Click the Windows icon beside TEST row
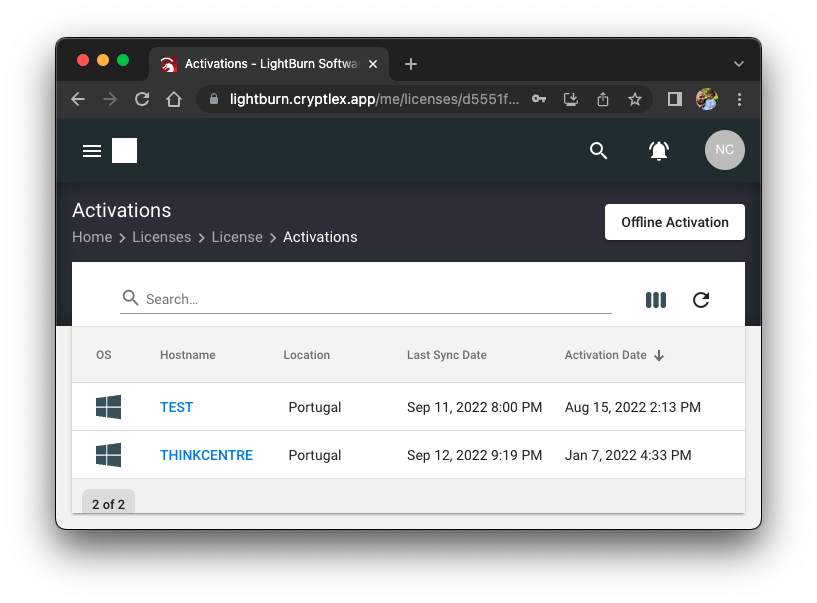This screenshot has width=817, height=603. click(108, 406)
